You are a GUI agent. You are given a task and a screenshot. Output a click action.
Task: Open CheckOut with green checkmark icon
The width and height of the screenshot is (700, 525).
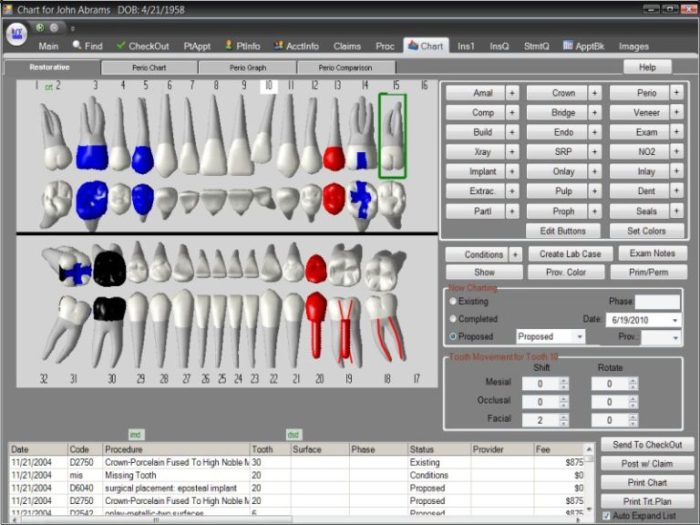(x=121, y=45)
